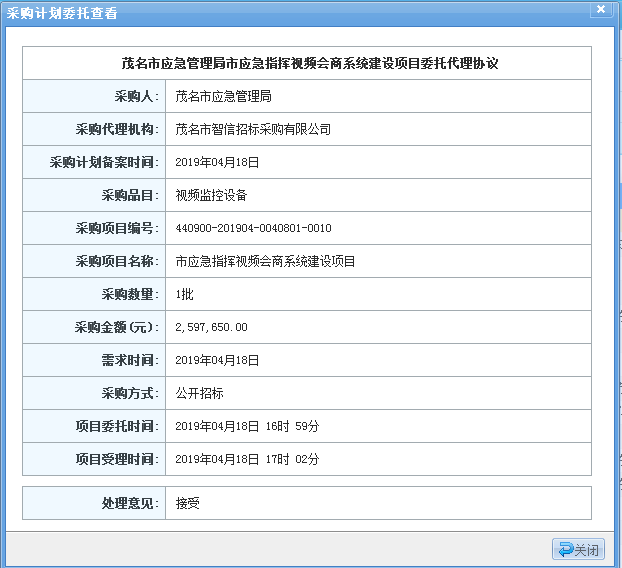Click the 采购计划备案时间 date value
This screenshot has height=568, width=622.
217,162
